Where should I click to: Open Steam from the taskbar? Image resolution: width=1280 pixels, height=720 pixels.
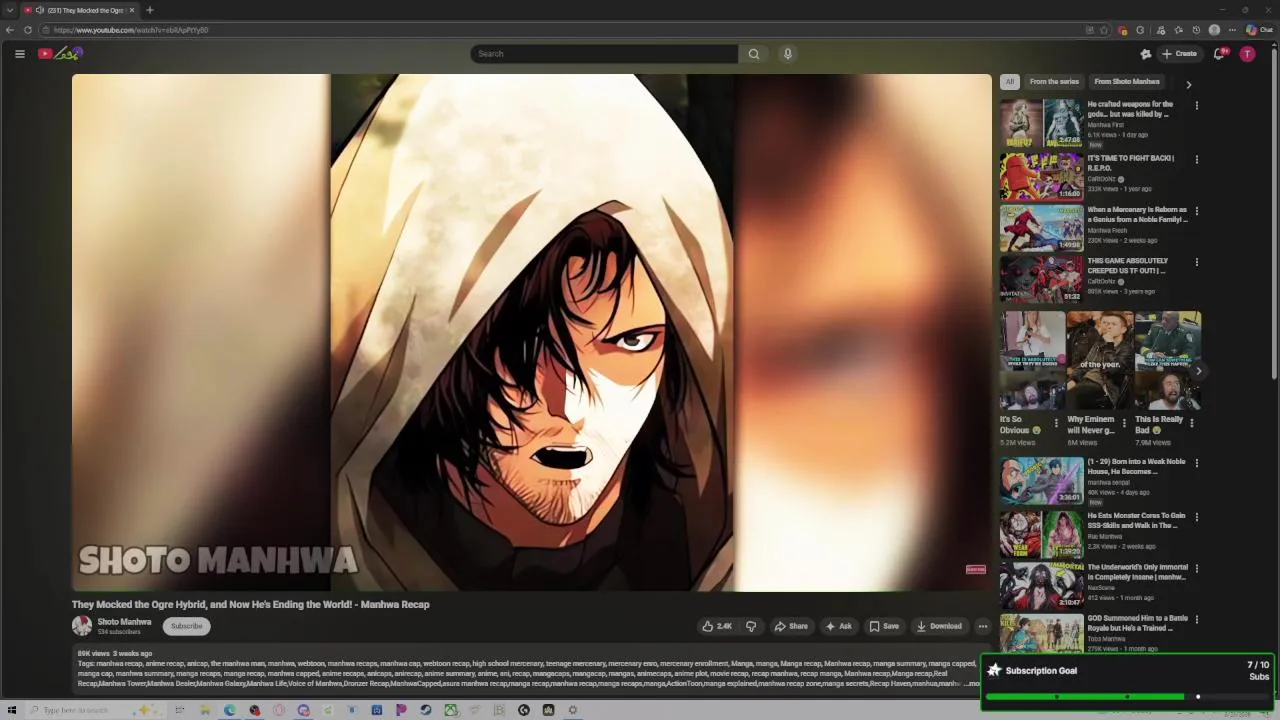point(426,710)
